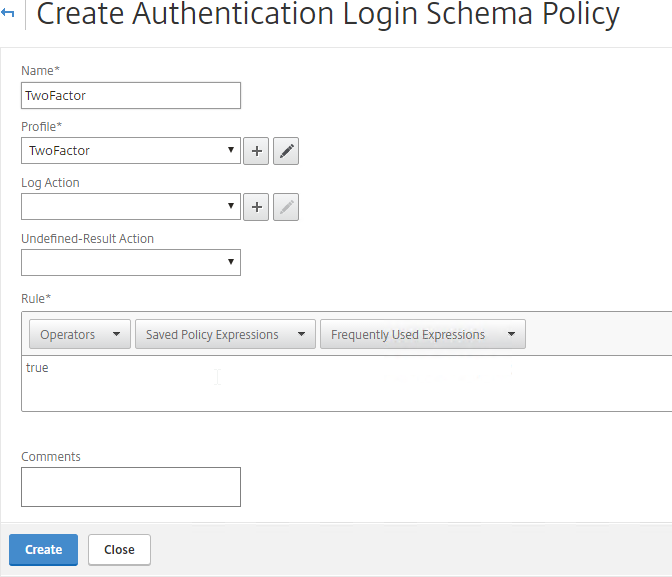Image resolution: width=672 pixels, height=577 pixels.
Task: Click the back arrow icon beside the title
Action: click(7, 13)
